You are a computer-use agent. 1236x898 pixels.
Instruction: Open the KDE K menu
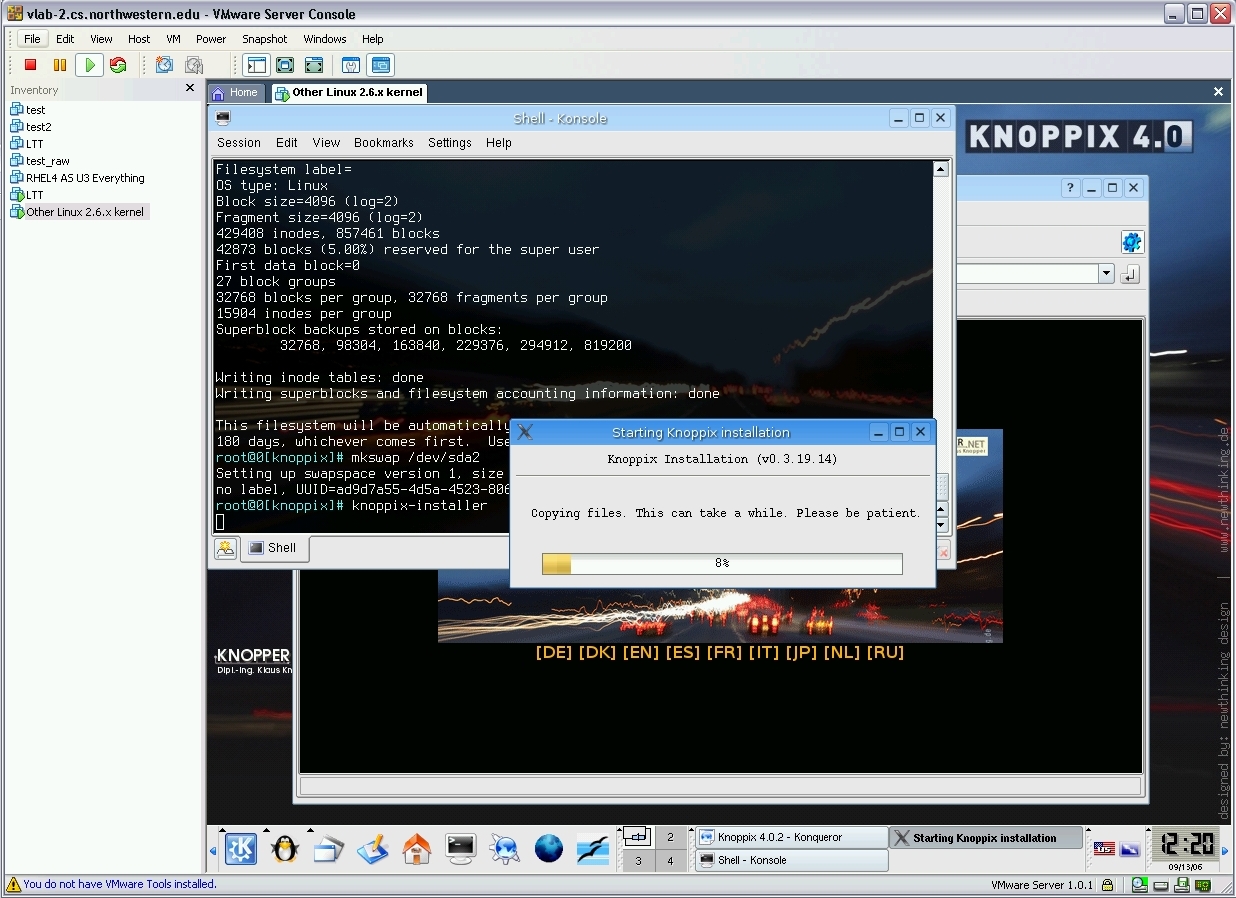[240, 849]
